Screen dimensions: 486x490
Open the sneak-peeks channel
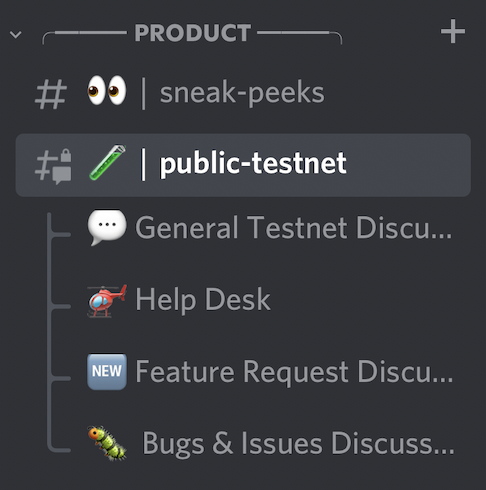242,93
